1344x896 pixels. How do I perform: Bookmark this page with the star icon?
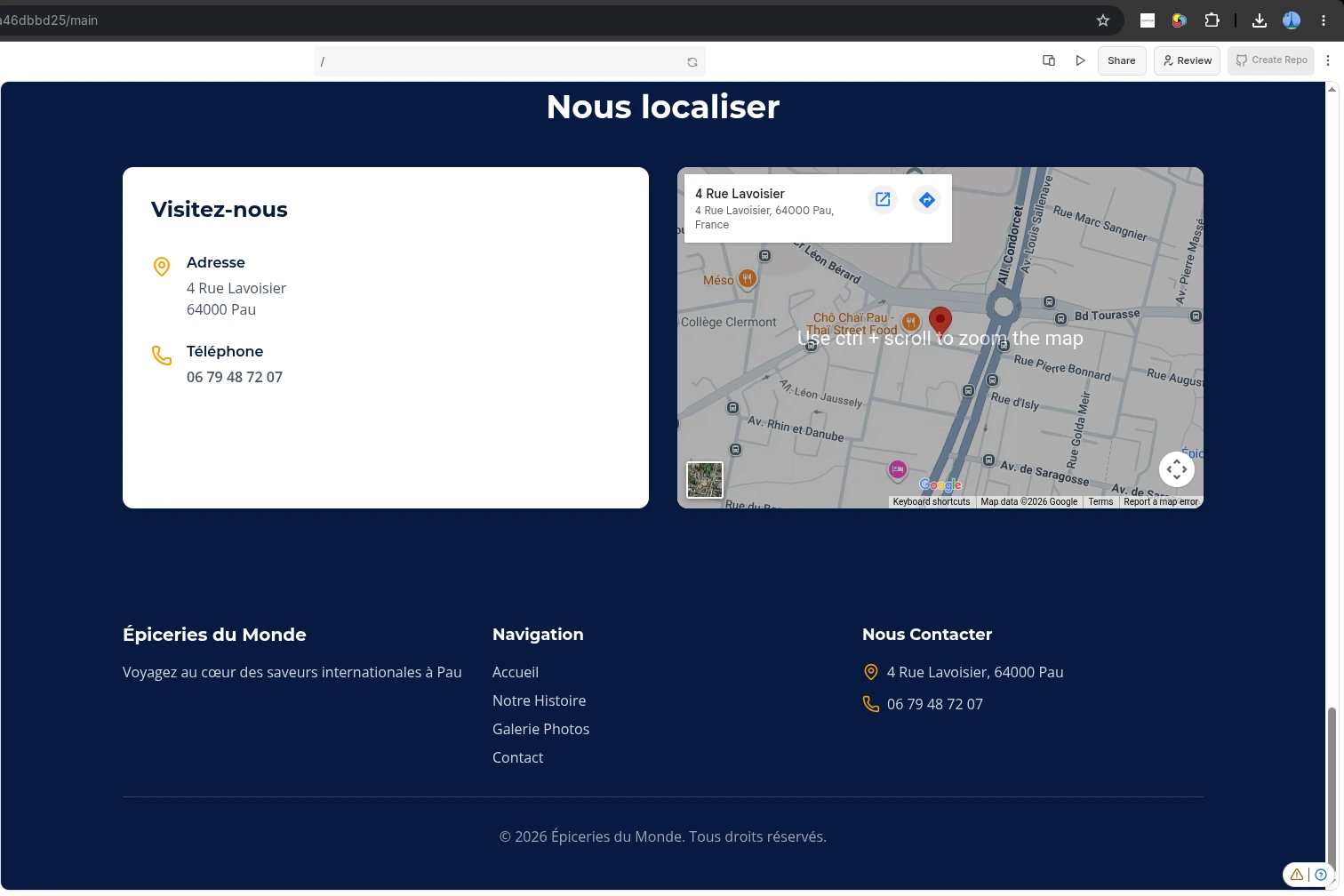[x=1103, y=20]
